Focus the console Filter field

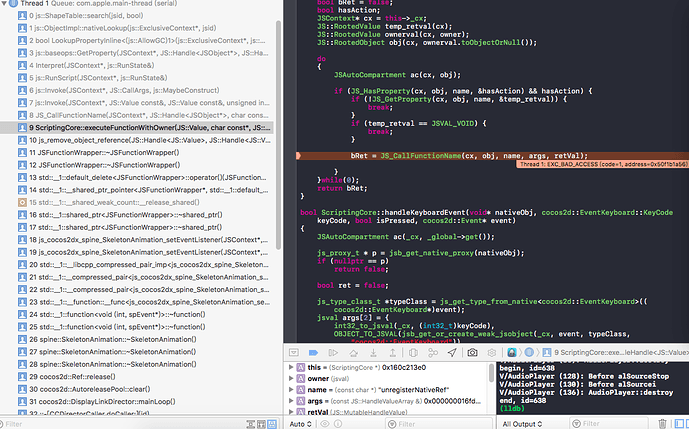610,424
